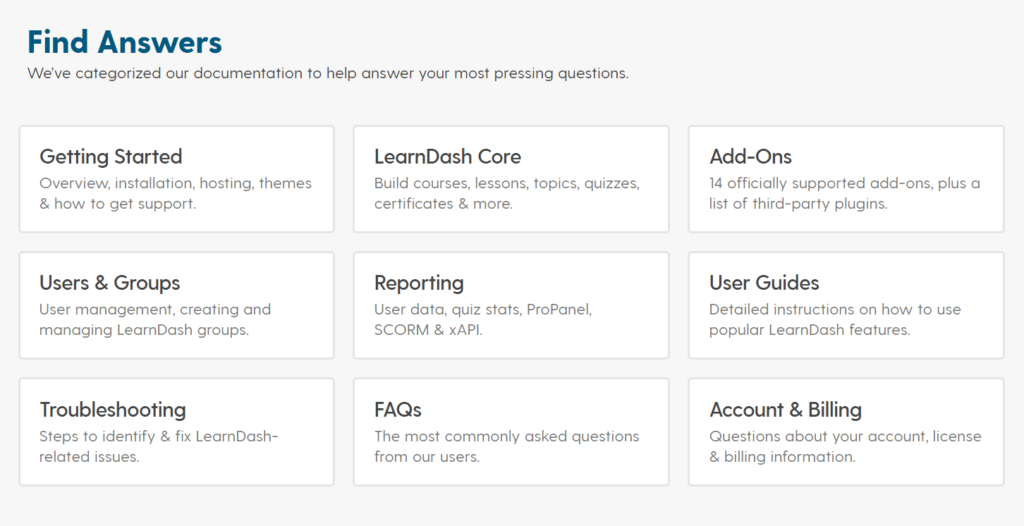This screenshot has height=526, width=1024.
Task: Open the Getting Started category title
Action: tap(111, 157)
